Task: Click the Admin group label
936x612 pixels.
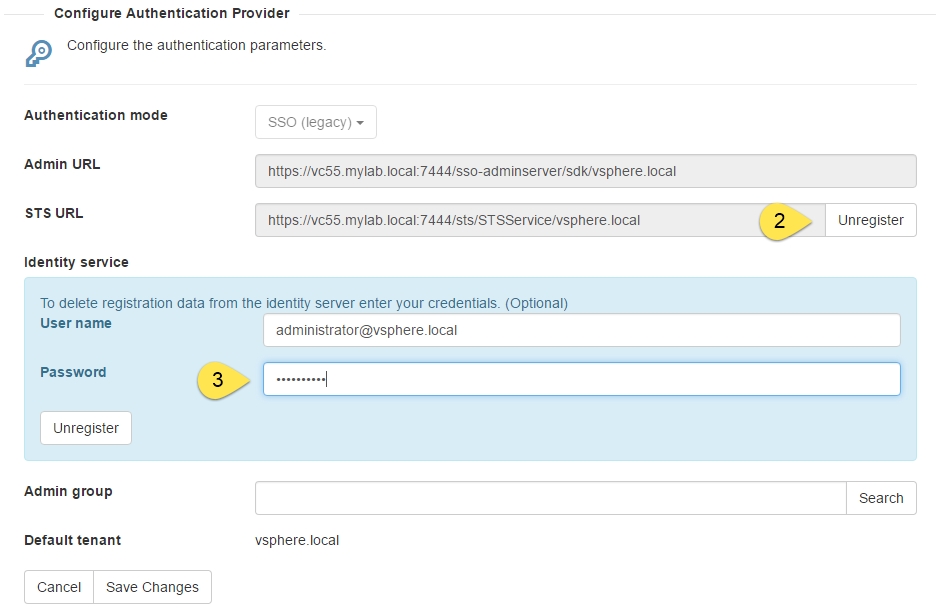Action: 68,491
